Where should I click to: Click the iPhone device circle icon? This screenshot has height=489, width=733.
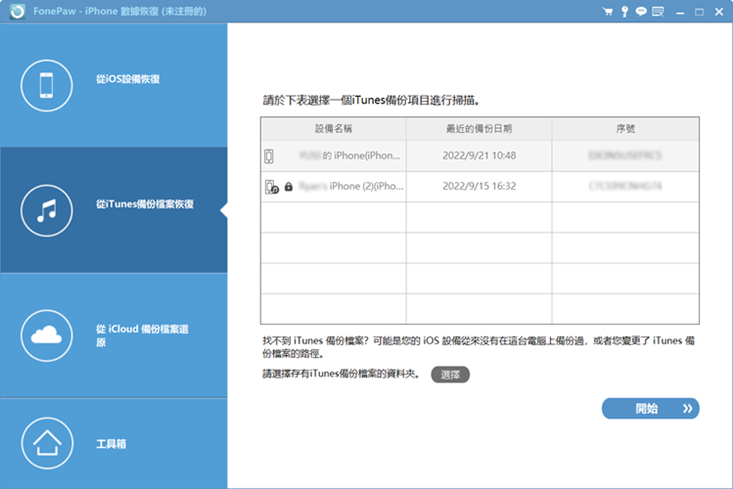(x=46, y=85)
